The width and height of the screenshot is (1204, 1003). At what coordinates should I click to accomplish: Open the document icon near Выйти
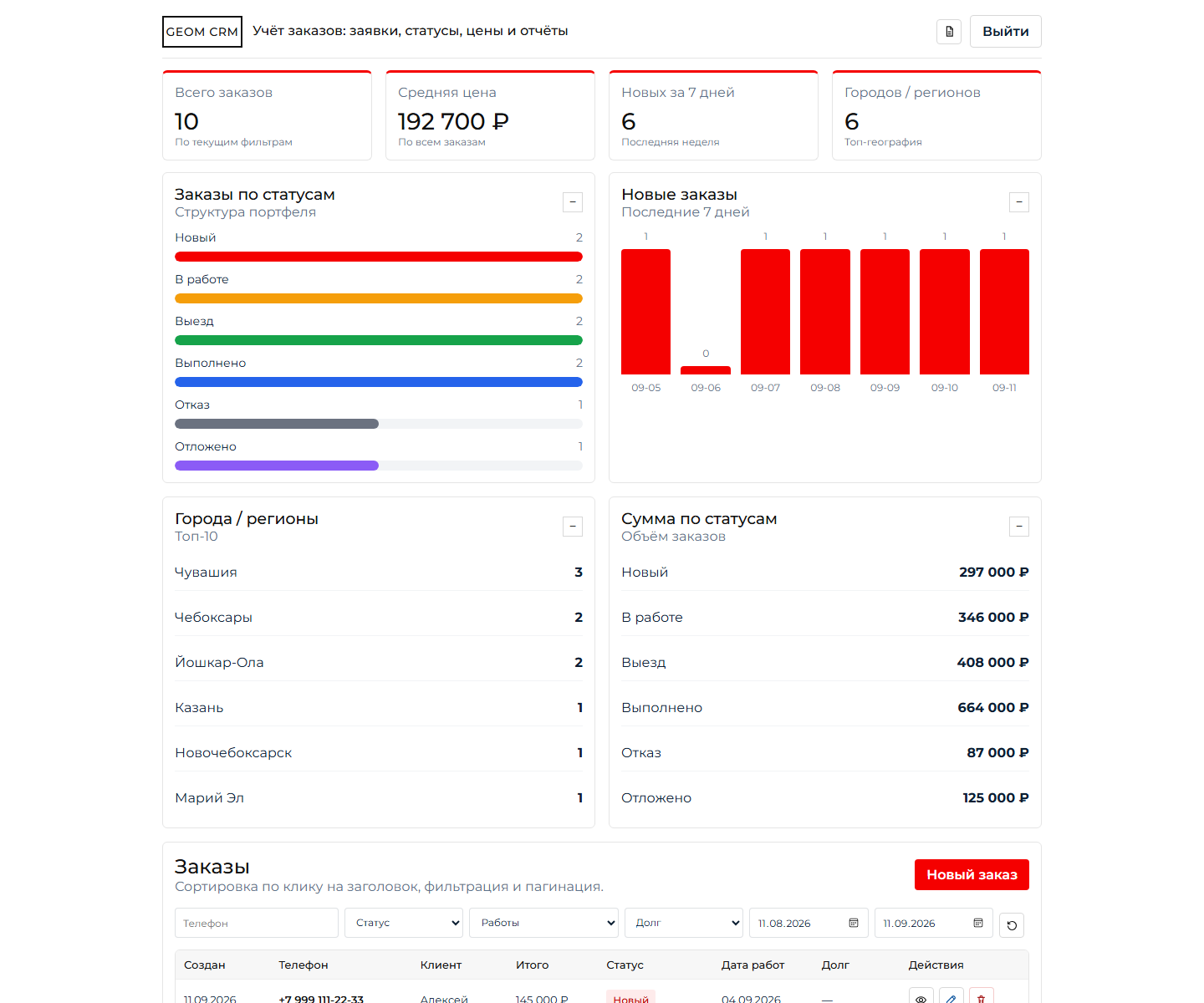(949, 32)
